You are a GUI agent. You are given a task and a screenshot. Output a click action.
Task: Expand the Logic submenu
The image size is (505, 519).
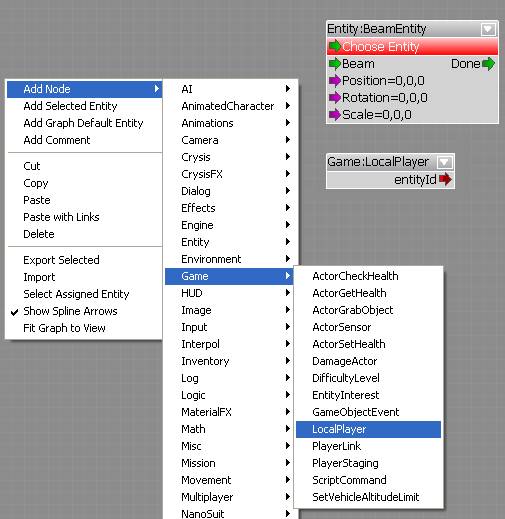click(x=229, y=395)
